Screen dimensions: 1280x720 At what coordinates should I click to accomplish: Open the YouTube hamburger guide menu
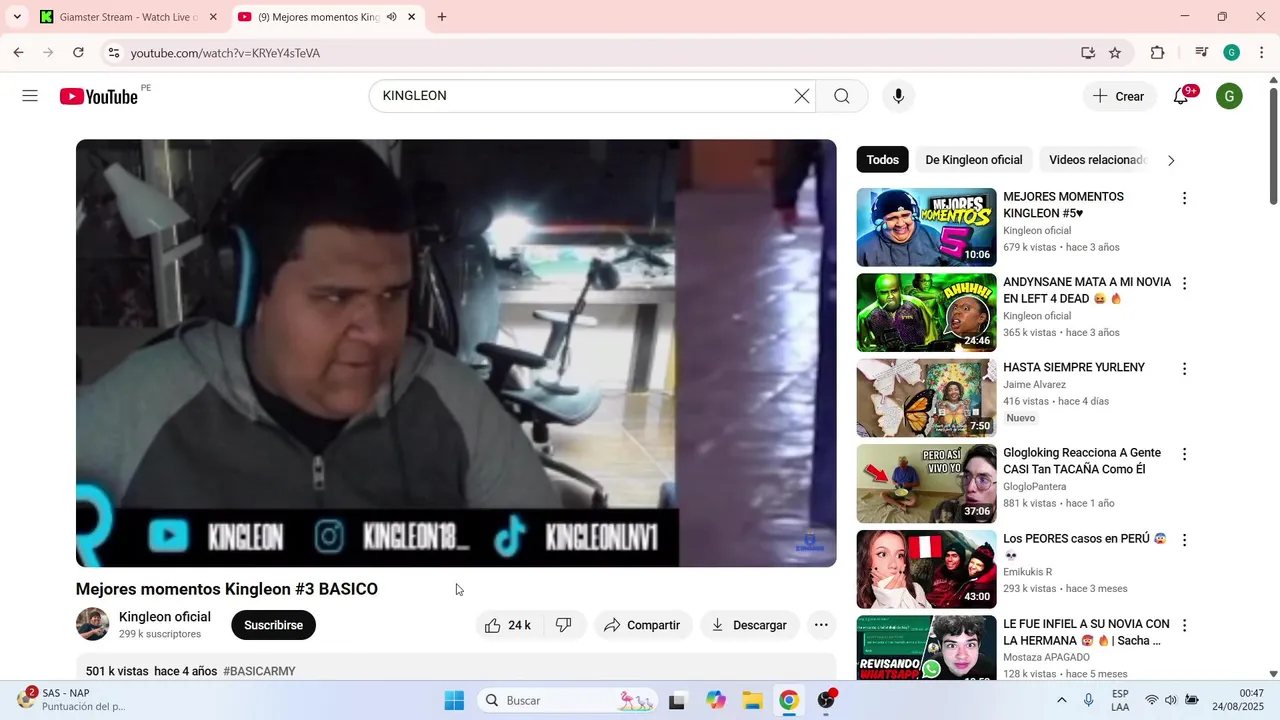30,96
